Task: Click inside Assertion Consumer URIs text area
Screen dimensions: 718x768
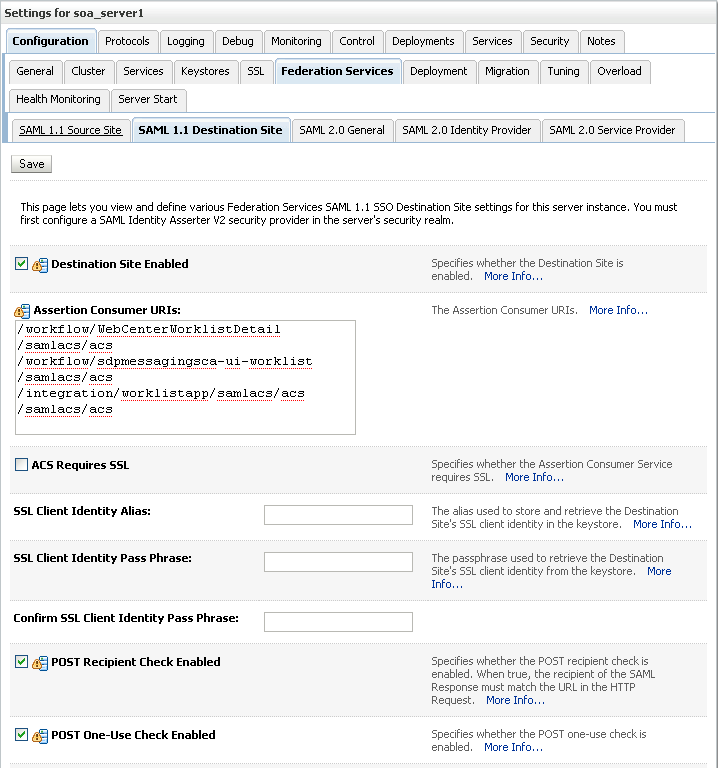Action: pyautogui.click(x=186, y=377)
